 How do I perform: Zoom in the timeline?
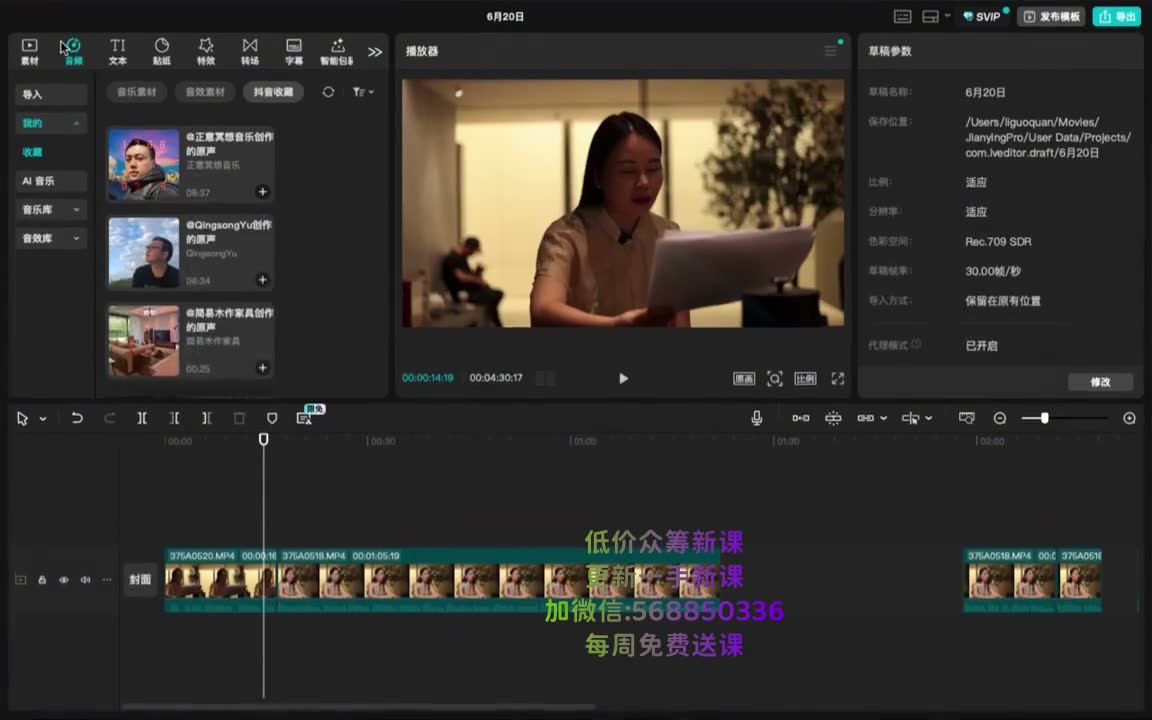point(1129,418)
